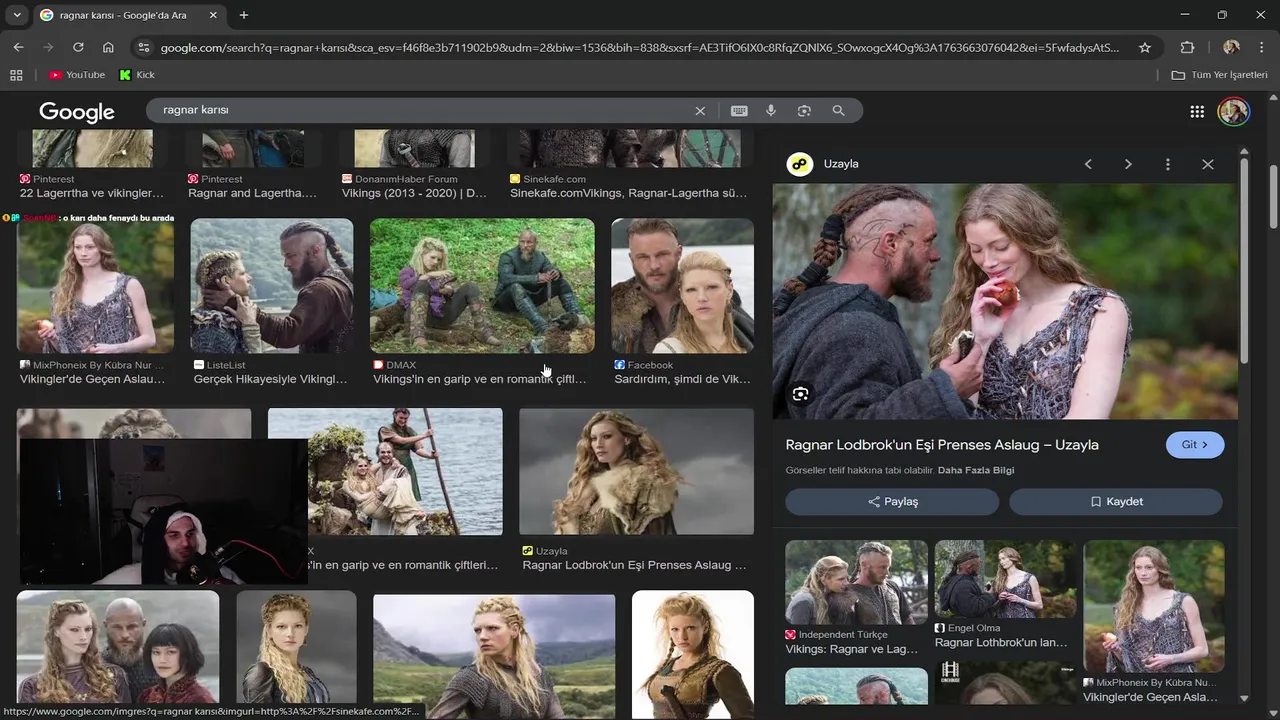Open the Kick bookmark
The image size is (1280, 720).
137,75
